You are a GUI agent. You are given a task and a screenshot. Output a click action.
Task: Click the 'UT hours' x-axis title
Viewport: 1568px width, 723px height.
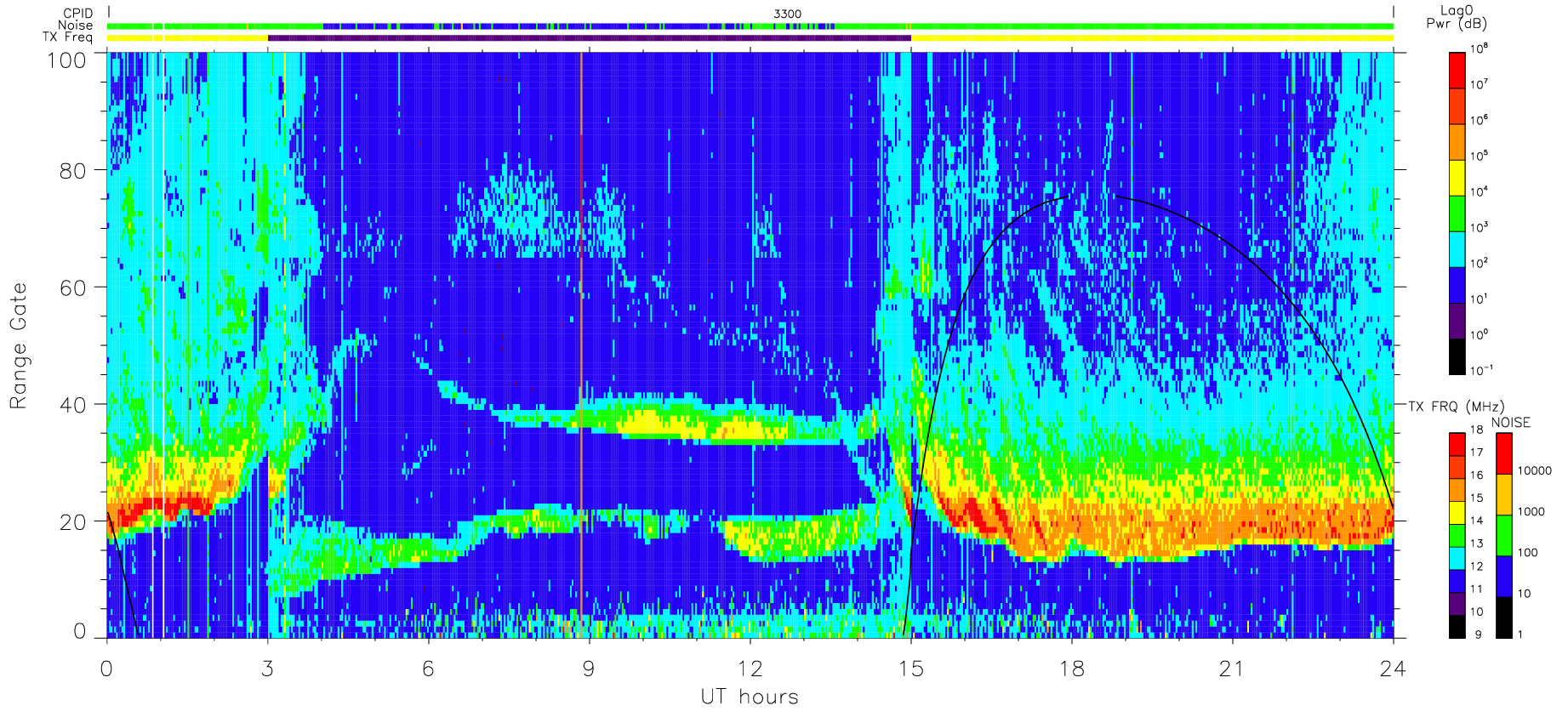click(x=750, y=697)
